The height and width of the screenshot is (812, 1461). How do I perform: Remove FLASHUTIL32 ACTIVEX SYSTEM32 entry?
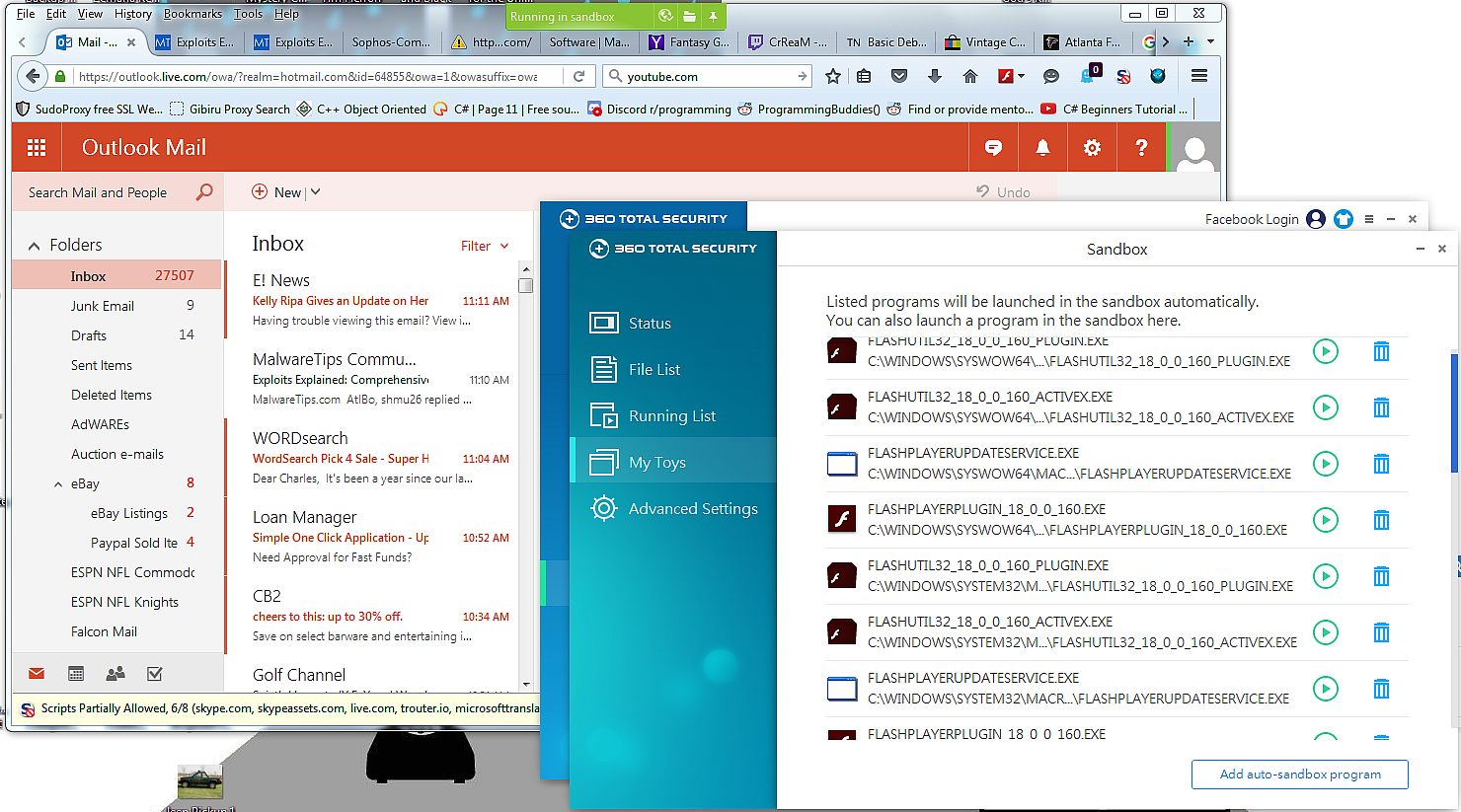[x=1381, y=632]
